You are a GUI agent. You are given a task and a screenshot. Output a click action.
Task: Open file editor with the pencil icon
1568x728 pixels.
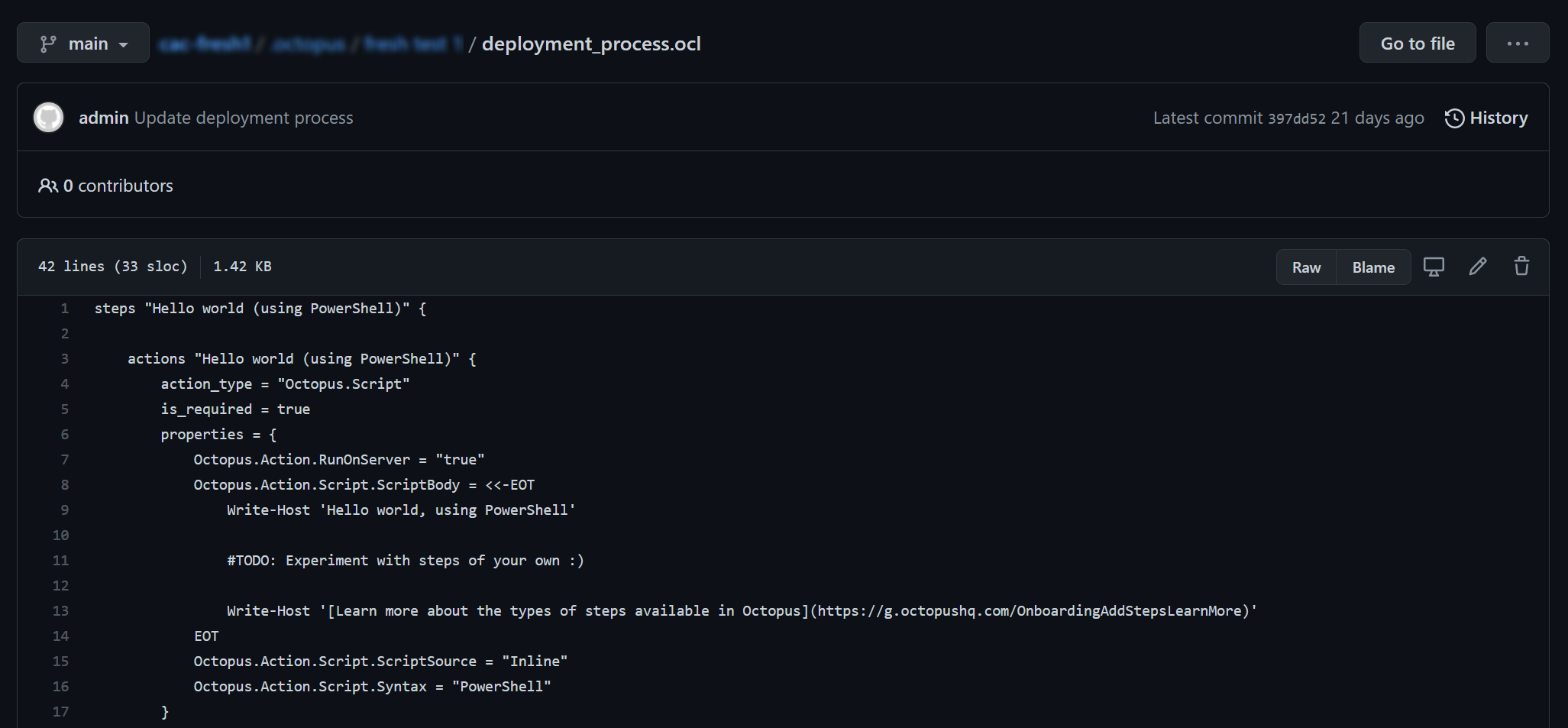(1478, 266)
